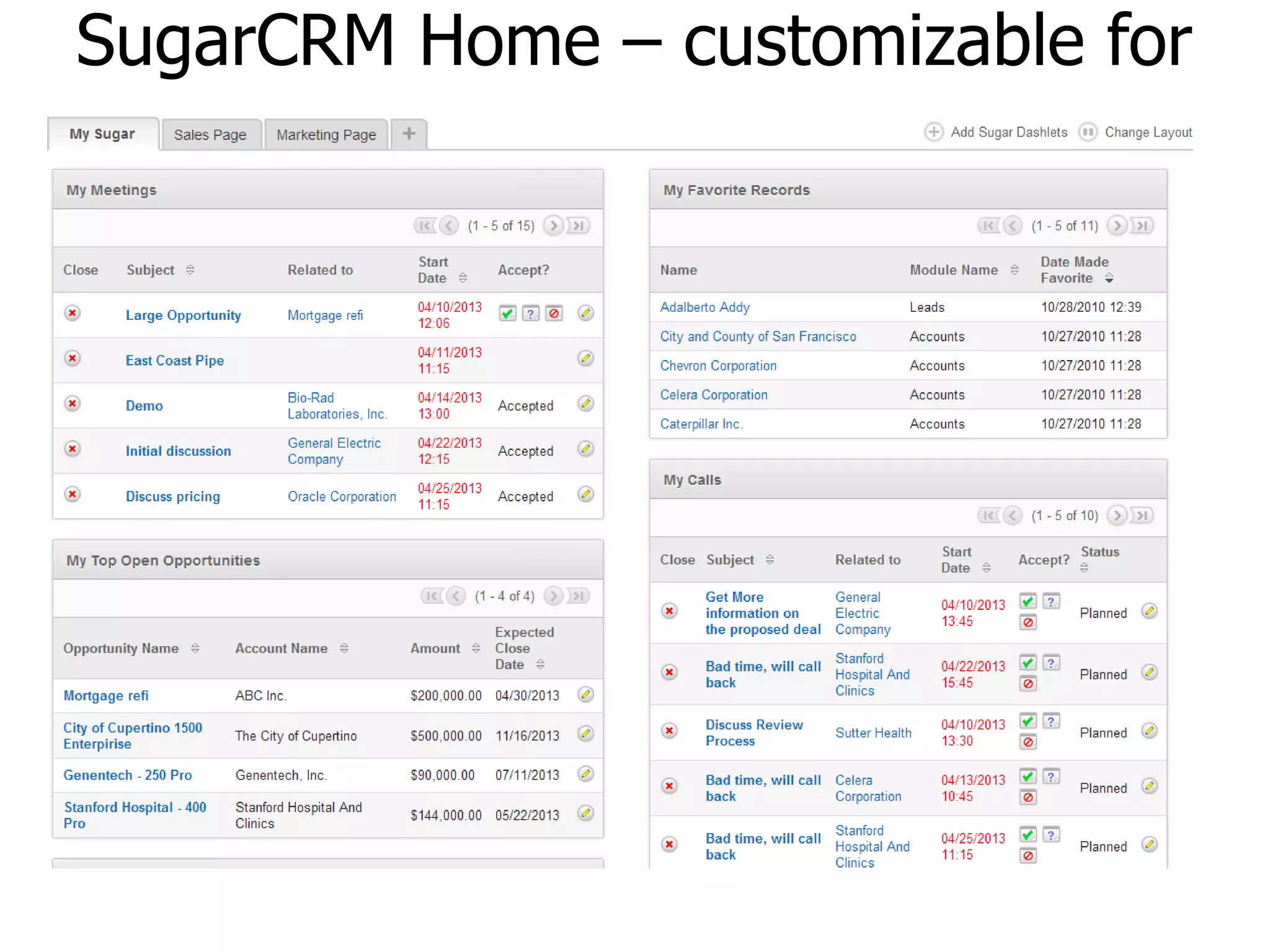Image resolution: width=1270 pixels, height=952 pixels.
Task: Jump to last page of My Favorite Records
Action: coord(1142,226)
